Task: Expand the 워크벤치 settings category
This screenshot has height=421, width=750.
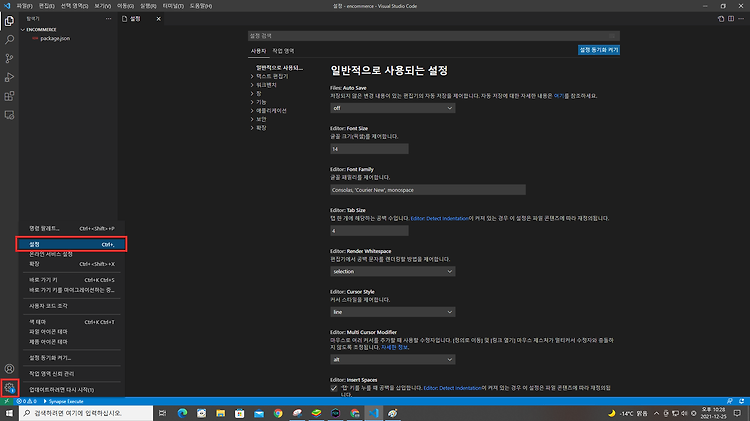Action: [266, 85]
